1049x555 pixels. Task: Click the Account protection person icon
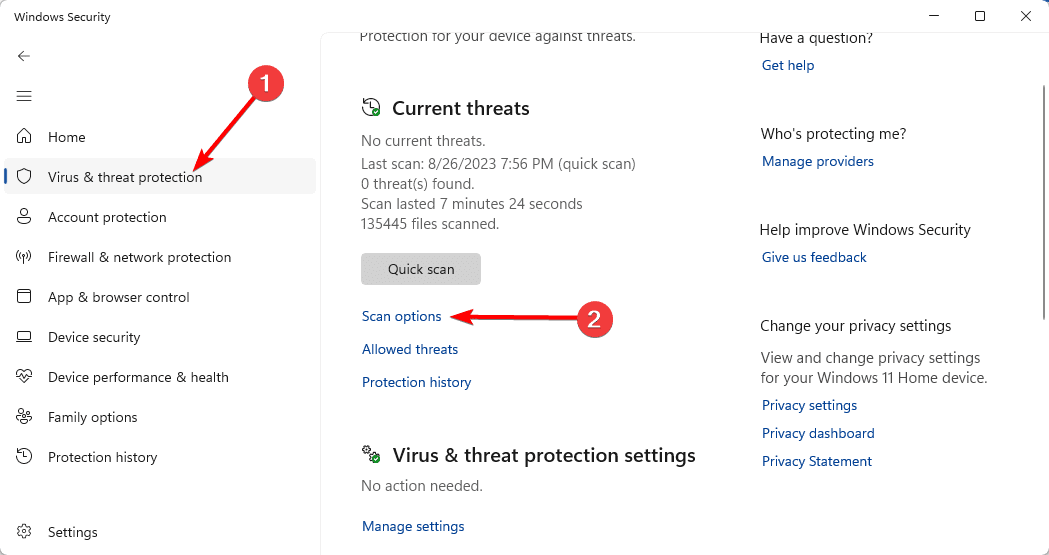(24, 217)
